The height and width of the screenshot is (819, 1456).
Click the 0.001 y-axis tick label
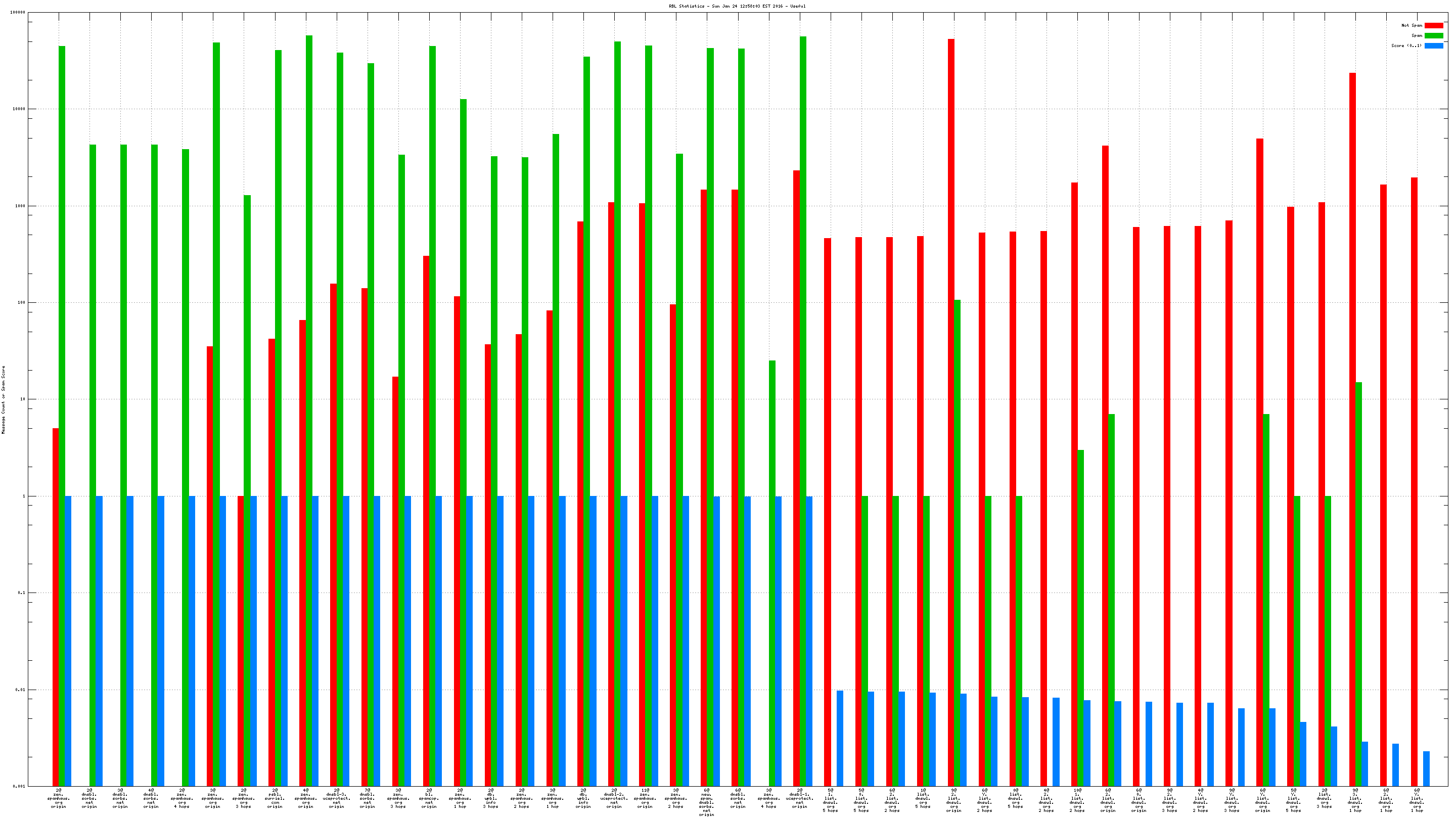click(x=20, y=786)
